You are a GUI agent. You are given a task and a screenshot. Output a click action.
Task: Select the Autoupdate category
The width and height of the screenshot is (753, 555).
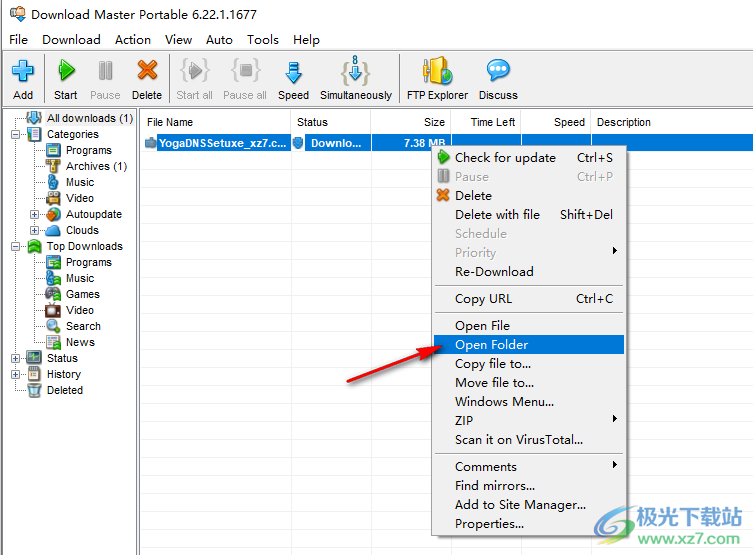coord(94,214)
